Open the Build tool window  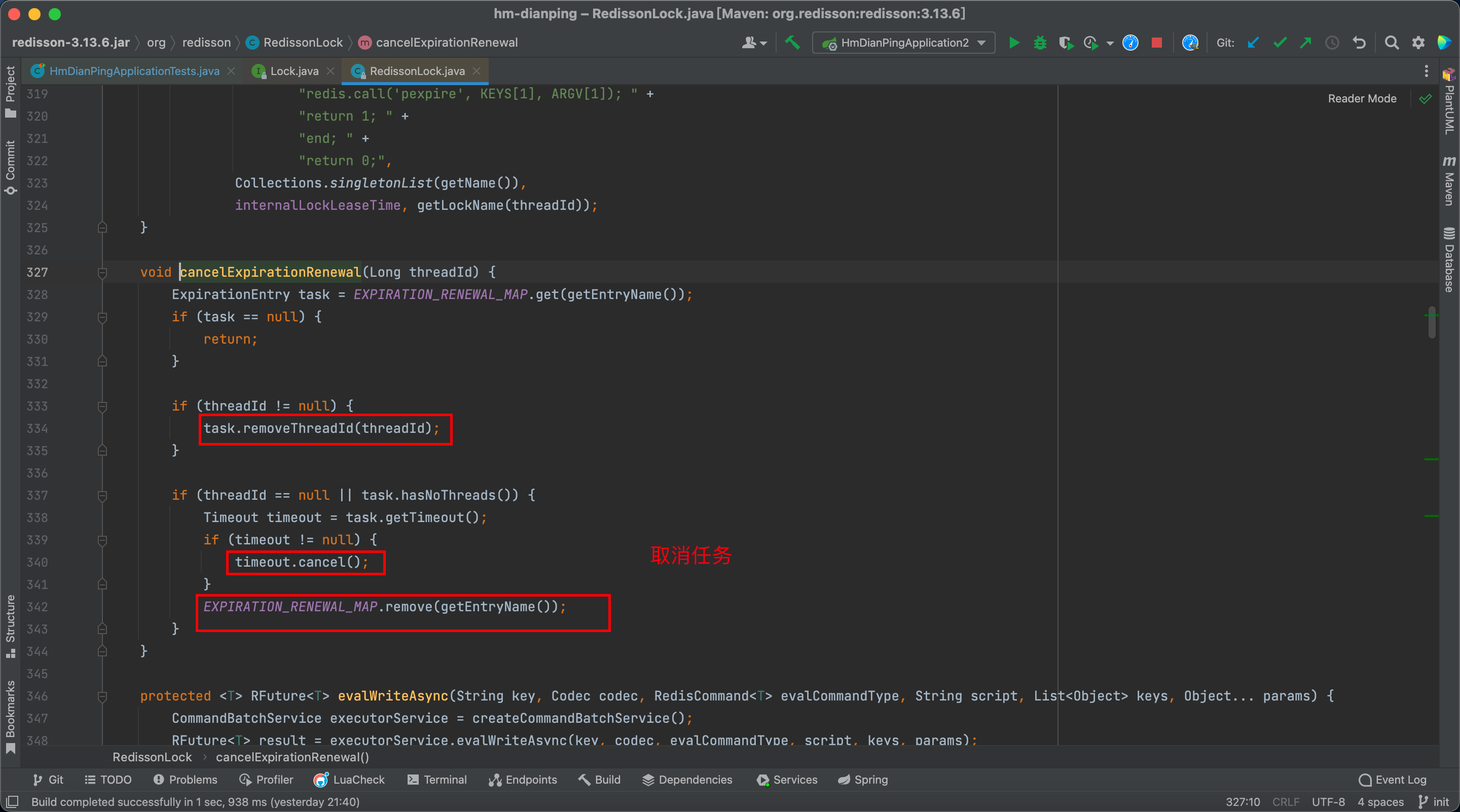tap(599, 780)
